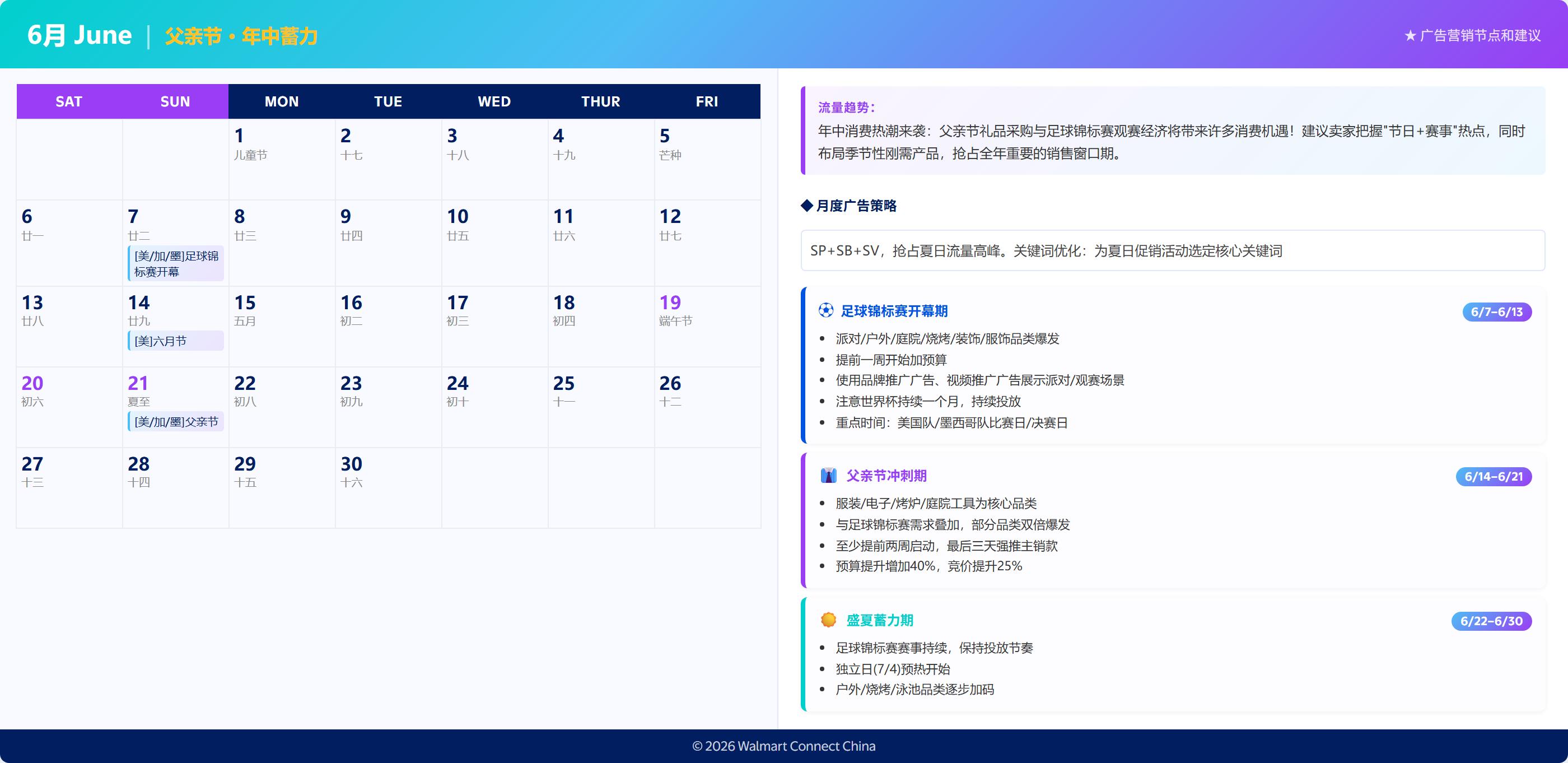Select the MON column header
1568x763 pixels.
tap(281, 101)
